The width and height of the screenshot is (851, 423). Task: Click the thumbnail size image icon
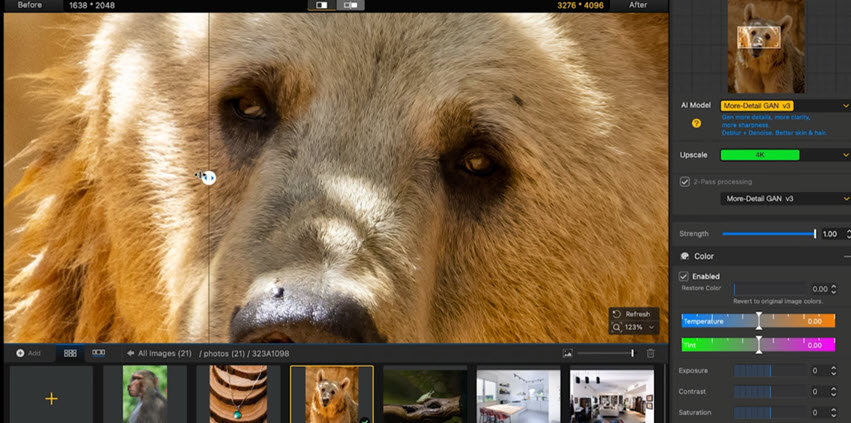(x=567, y=353)
